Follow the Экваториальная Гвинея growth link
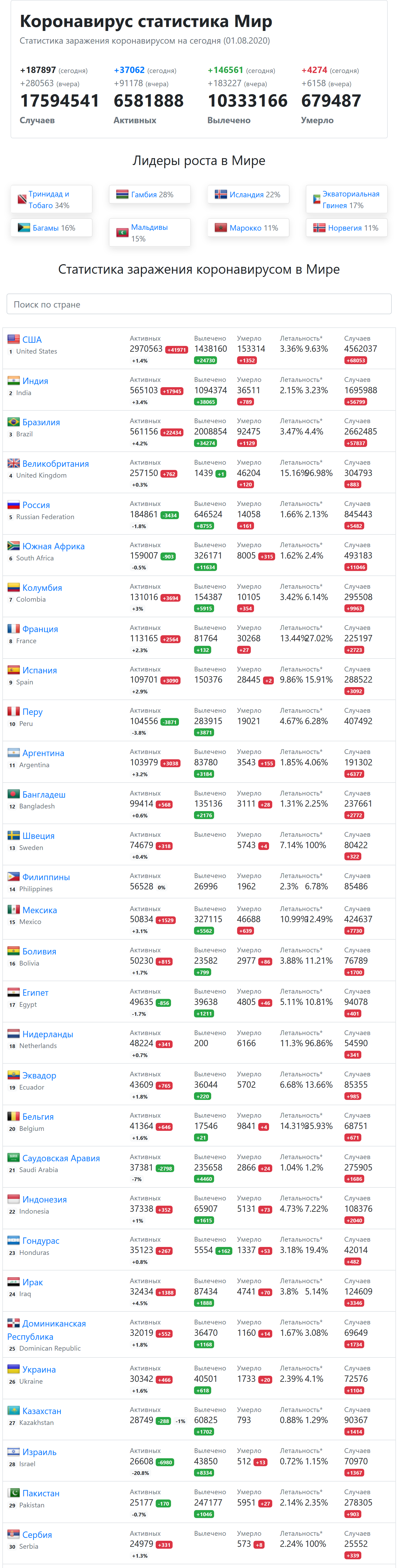397x1568 pixels. [351, 200]
